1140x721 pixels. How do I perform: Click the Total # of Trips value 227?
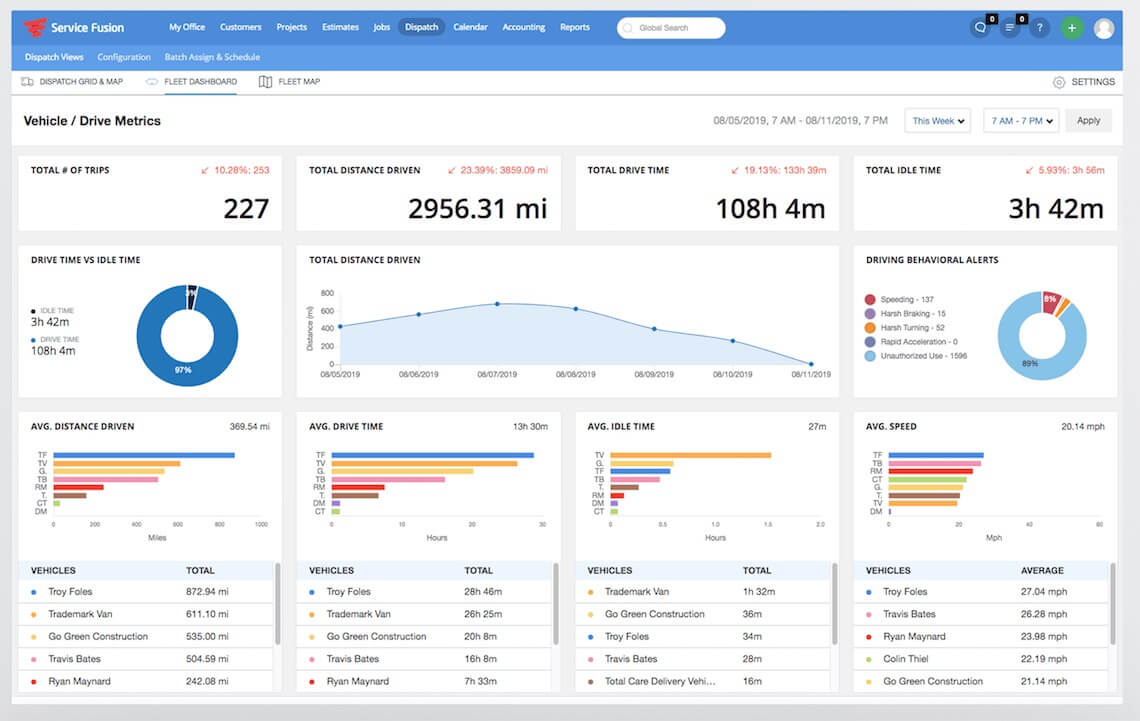click(x=246, y=209)
